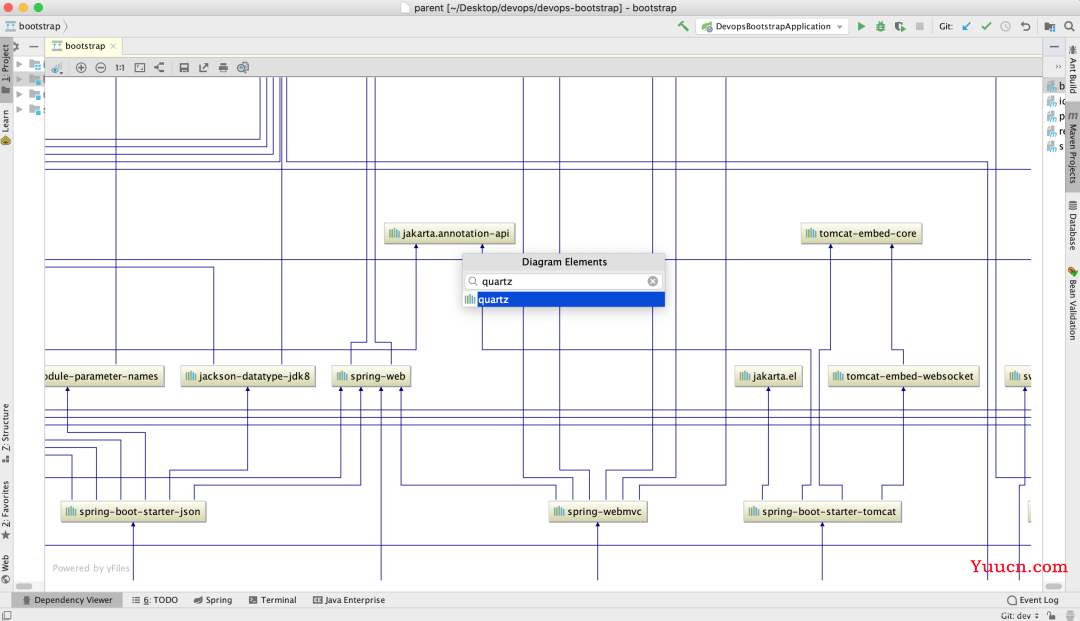Screen dimensions: 1080x621
Task: Select the tomcat-embed-websocket node
Action: (x=903, y=376)
